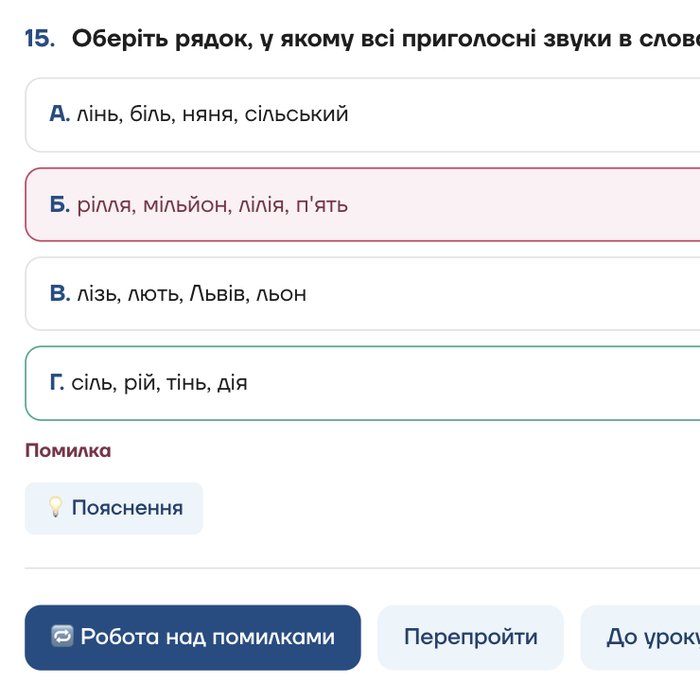Image resolution: width=700 pixels, height=700 pixels.
Task: Click the question heading starting with Оберіть рядок
Action: tap(386, 39)
